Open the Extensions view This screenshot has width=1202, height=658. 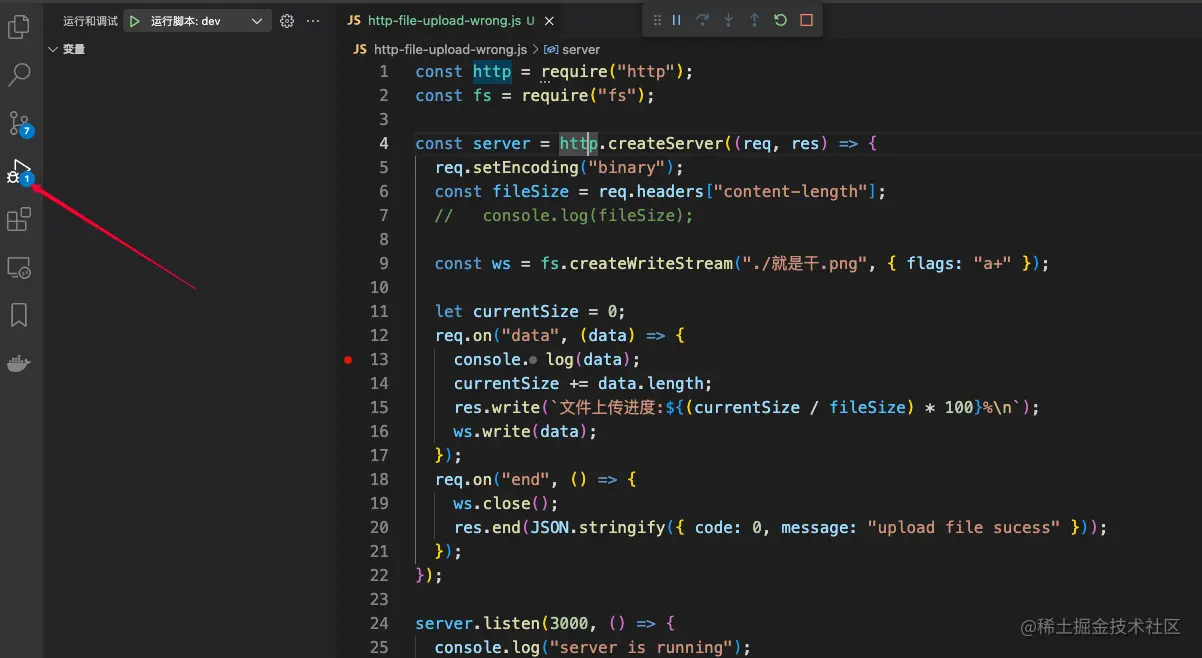coord(19,219)
